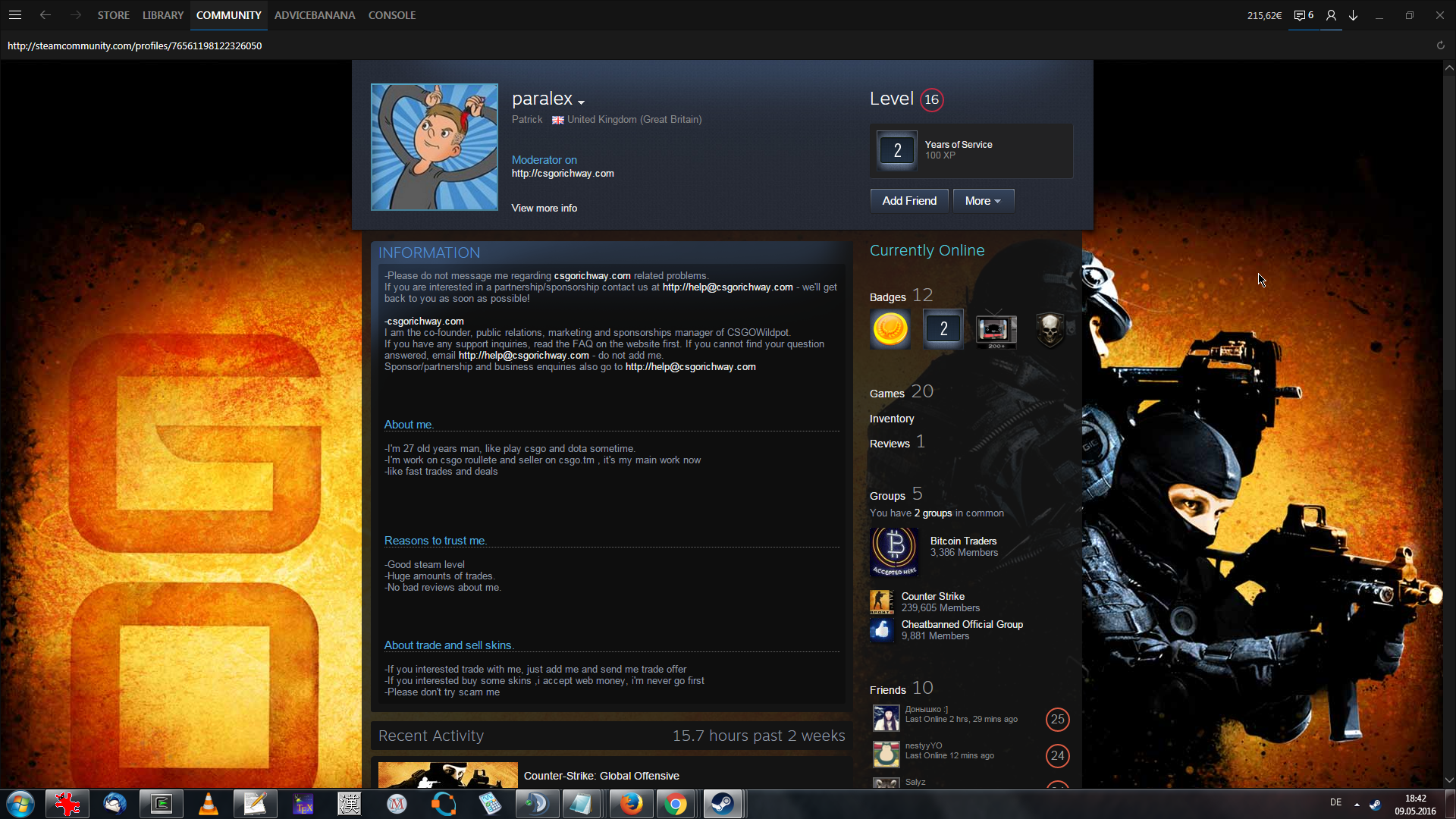
Task: Open the downloads arrow icon
Action: [1353, 15]
